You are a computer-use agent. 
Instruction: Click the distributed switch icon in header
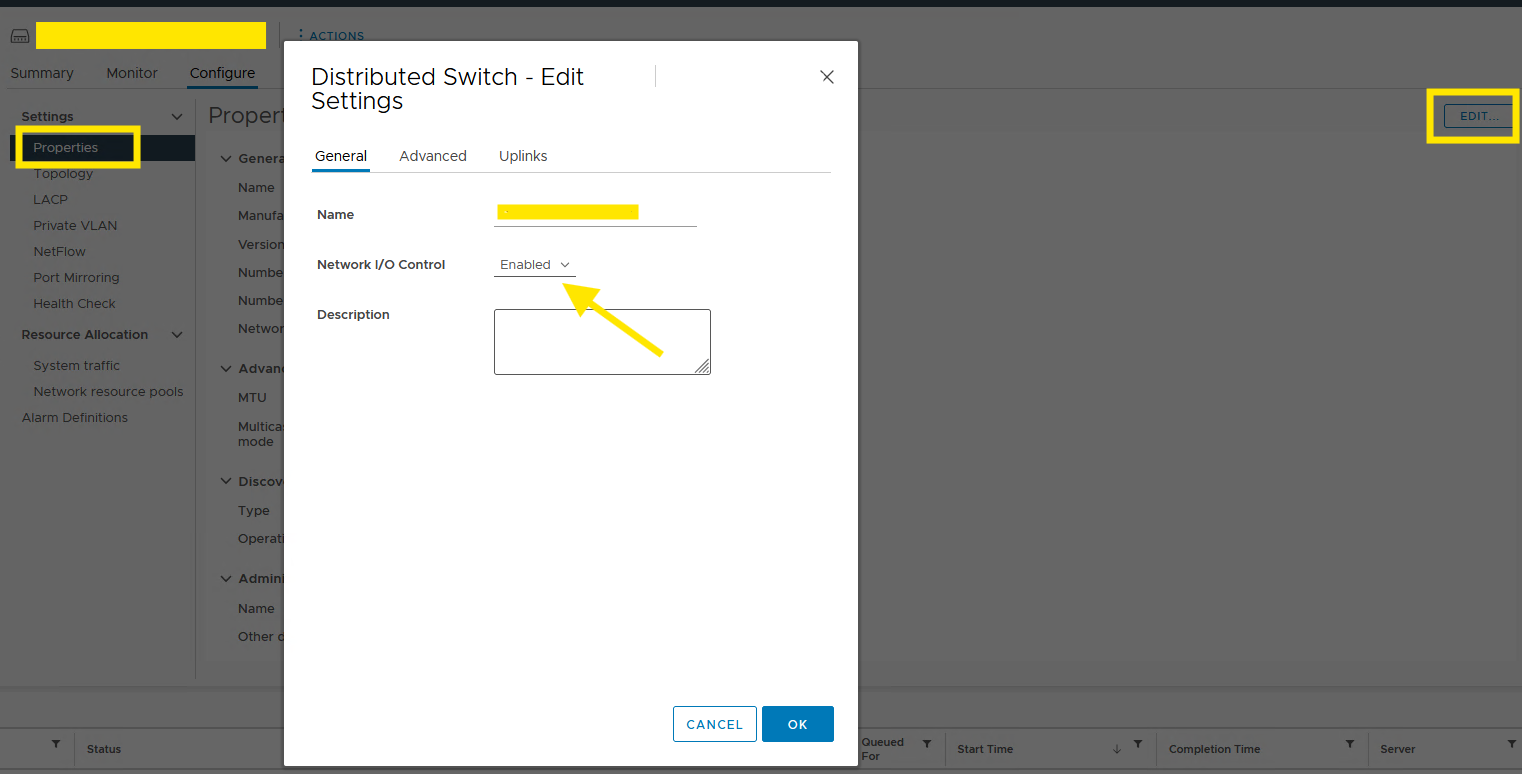point(20,36)
